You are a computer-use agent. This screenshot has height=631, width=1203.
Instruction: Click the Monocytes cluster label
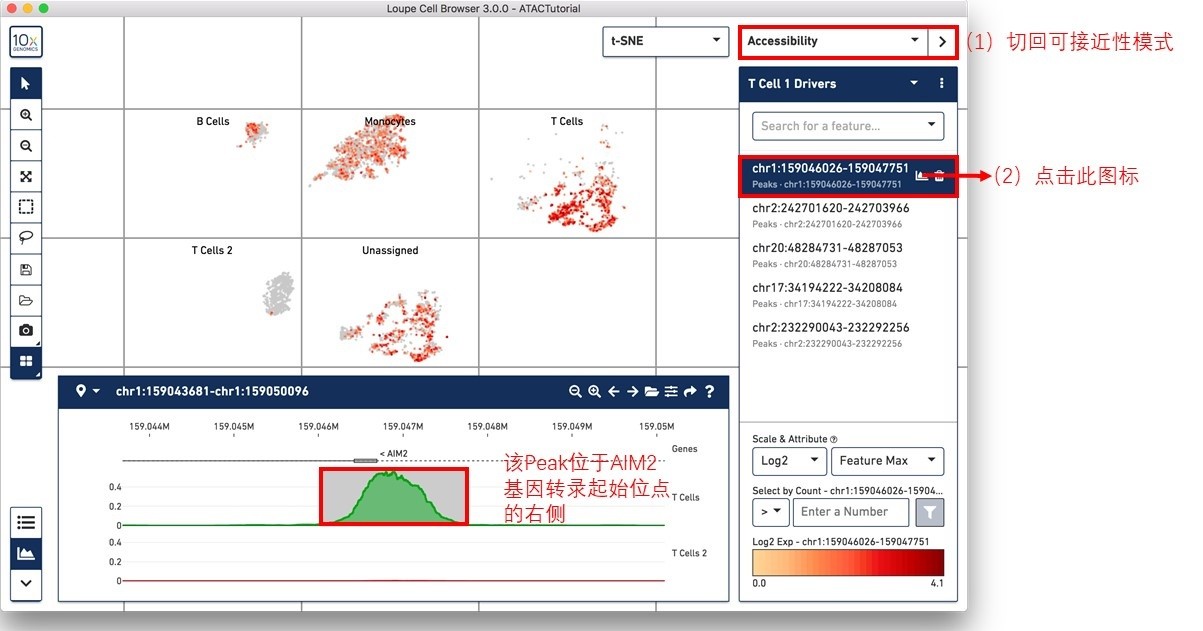[390, 122]
